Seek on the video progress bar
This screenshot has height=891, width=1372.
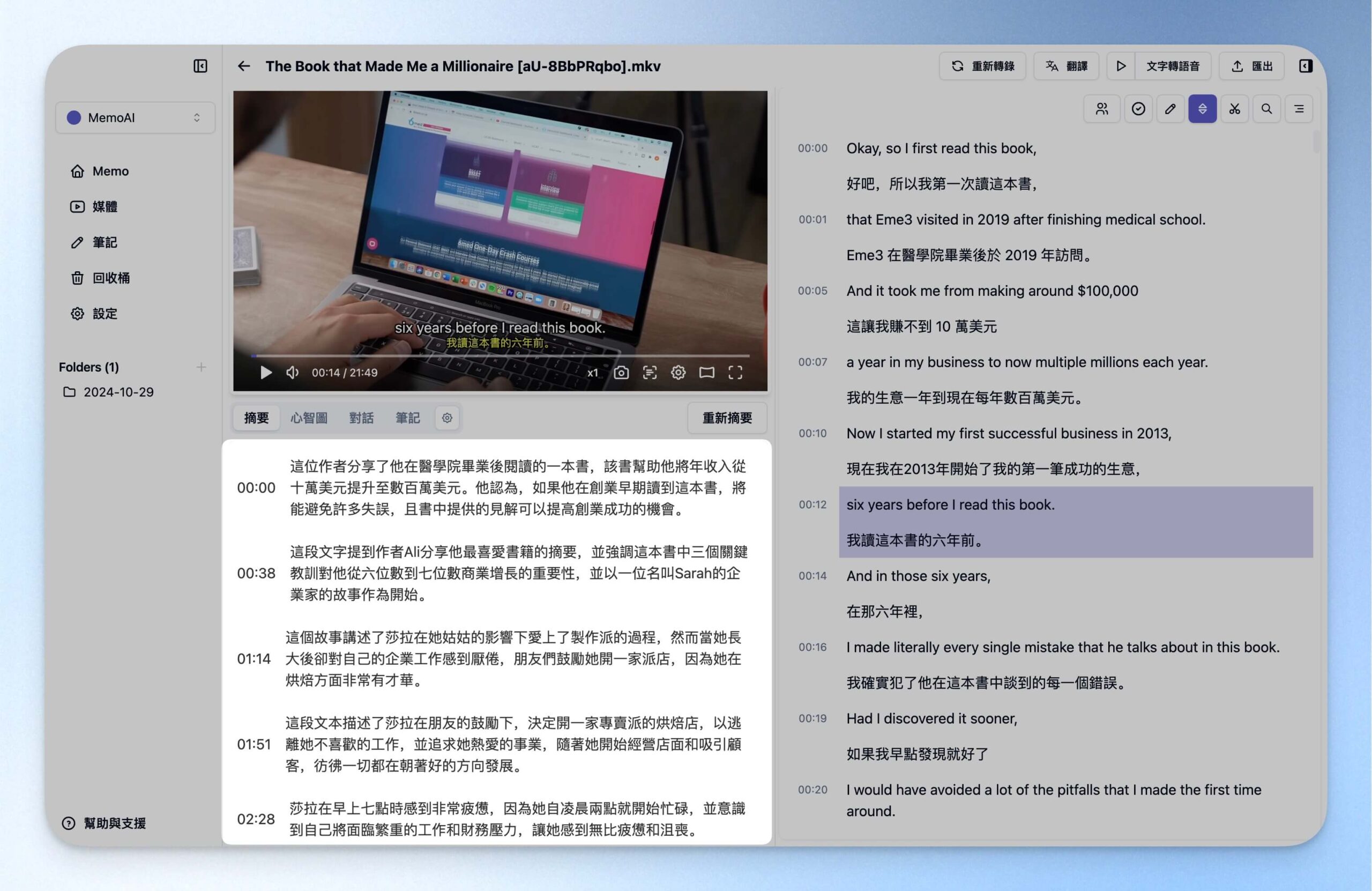click(x=500, y=356)
